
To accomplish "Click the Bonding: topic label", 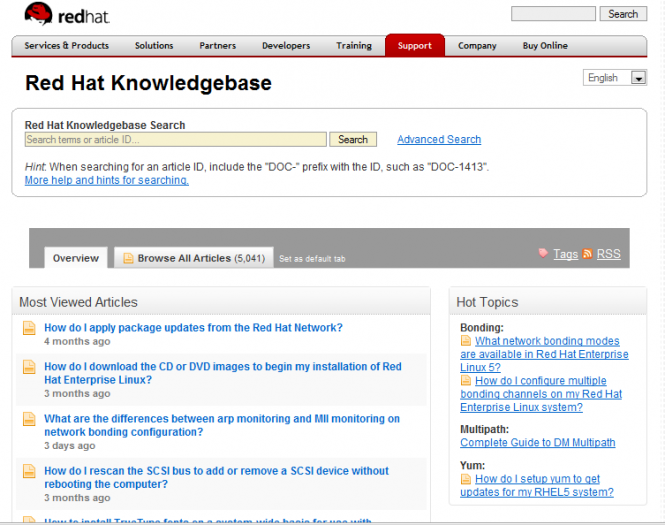I will click(x=482, y=328).
